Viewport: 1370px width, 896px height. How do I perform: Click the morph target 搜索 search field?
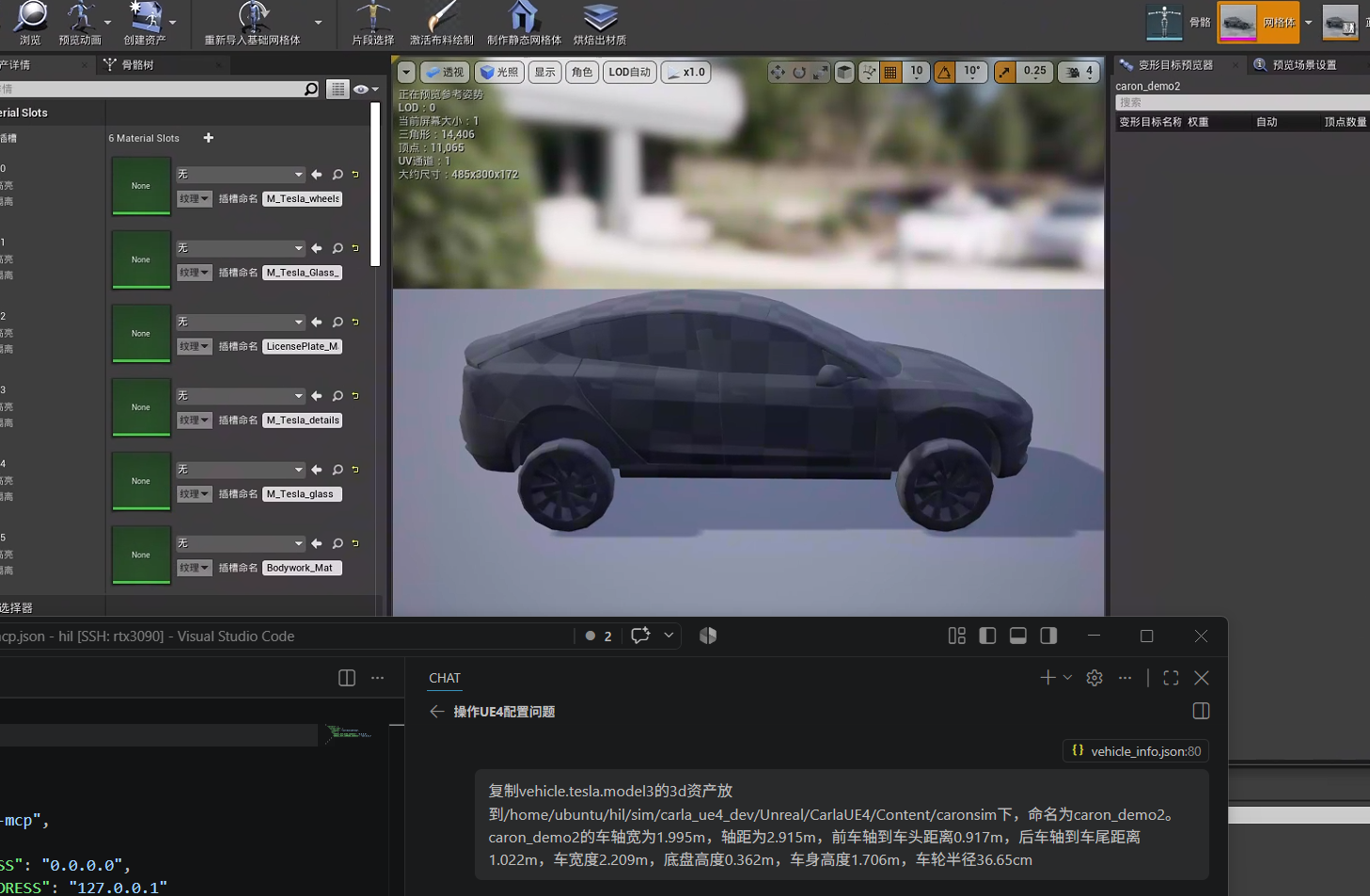1242,102
